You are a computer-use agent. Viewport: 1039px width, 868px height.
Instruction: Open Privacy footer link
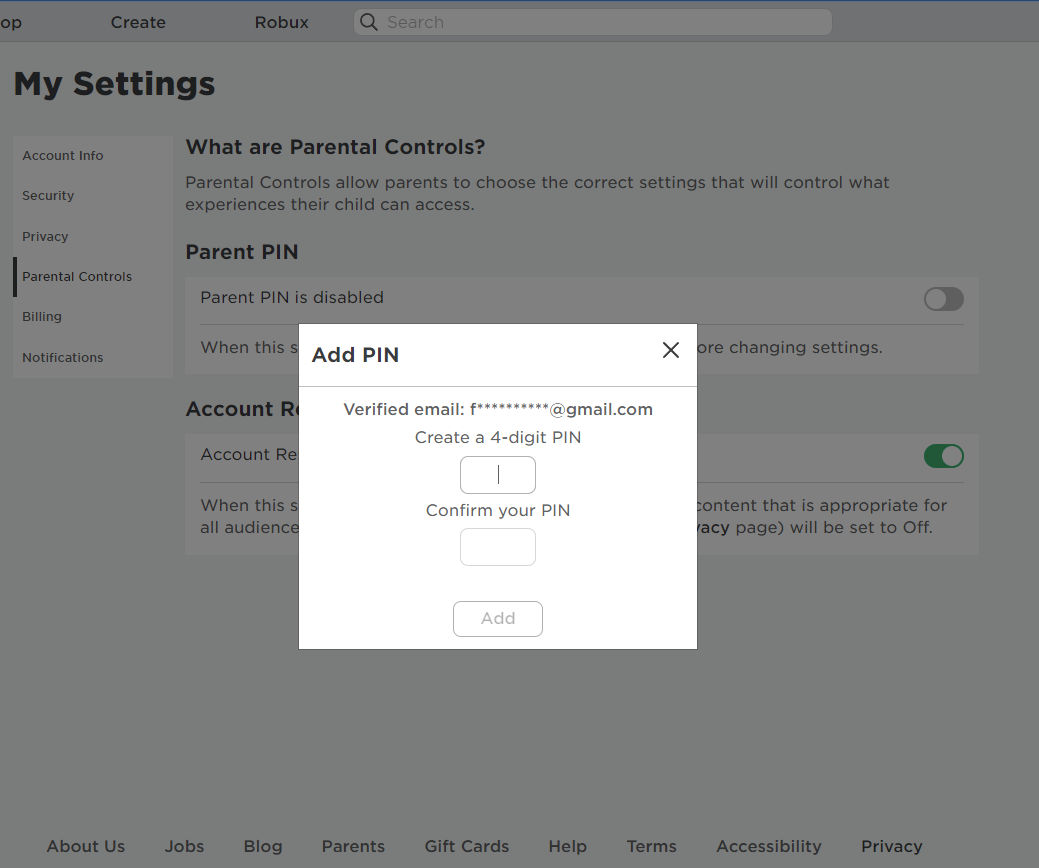point(891,846)
